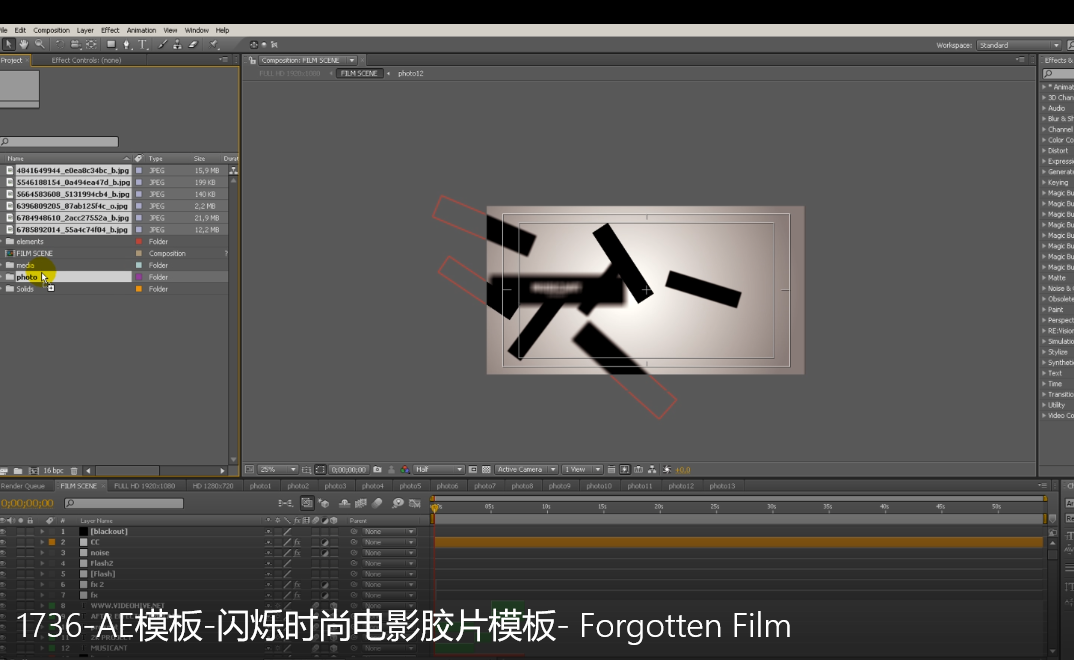Select the Eraser tool
Image resolution: width=1074 pixels, height=660 pixels.
point(193,45)
